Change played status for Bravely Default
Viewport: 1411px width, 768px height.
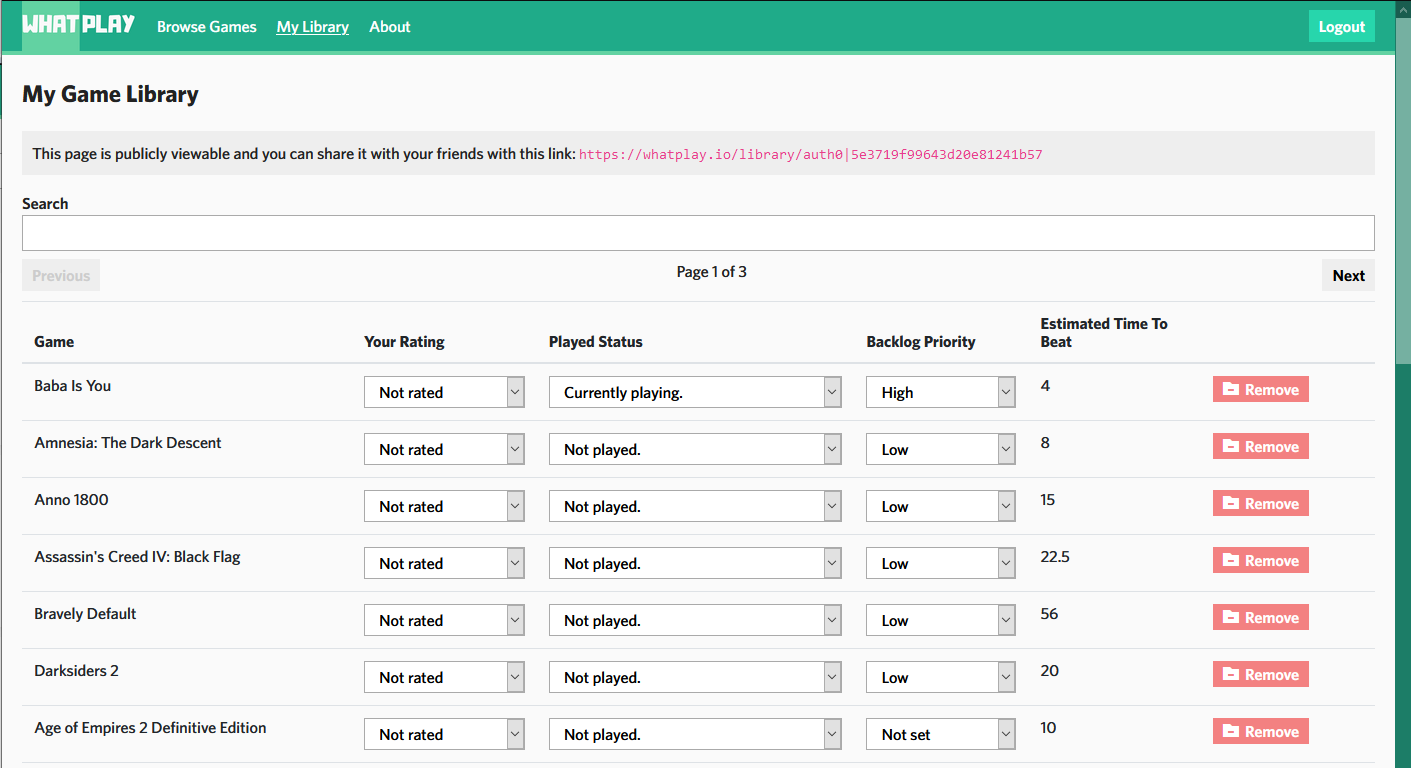coord(695,621)
